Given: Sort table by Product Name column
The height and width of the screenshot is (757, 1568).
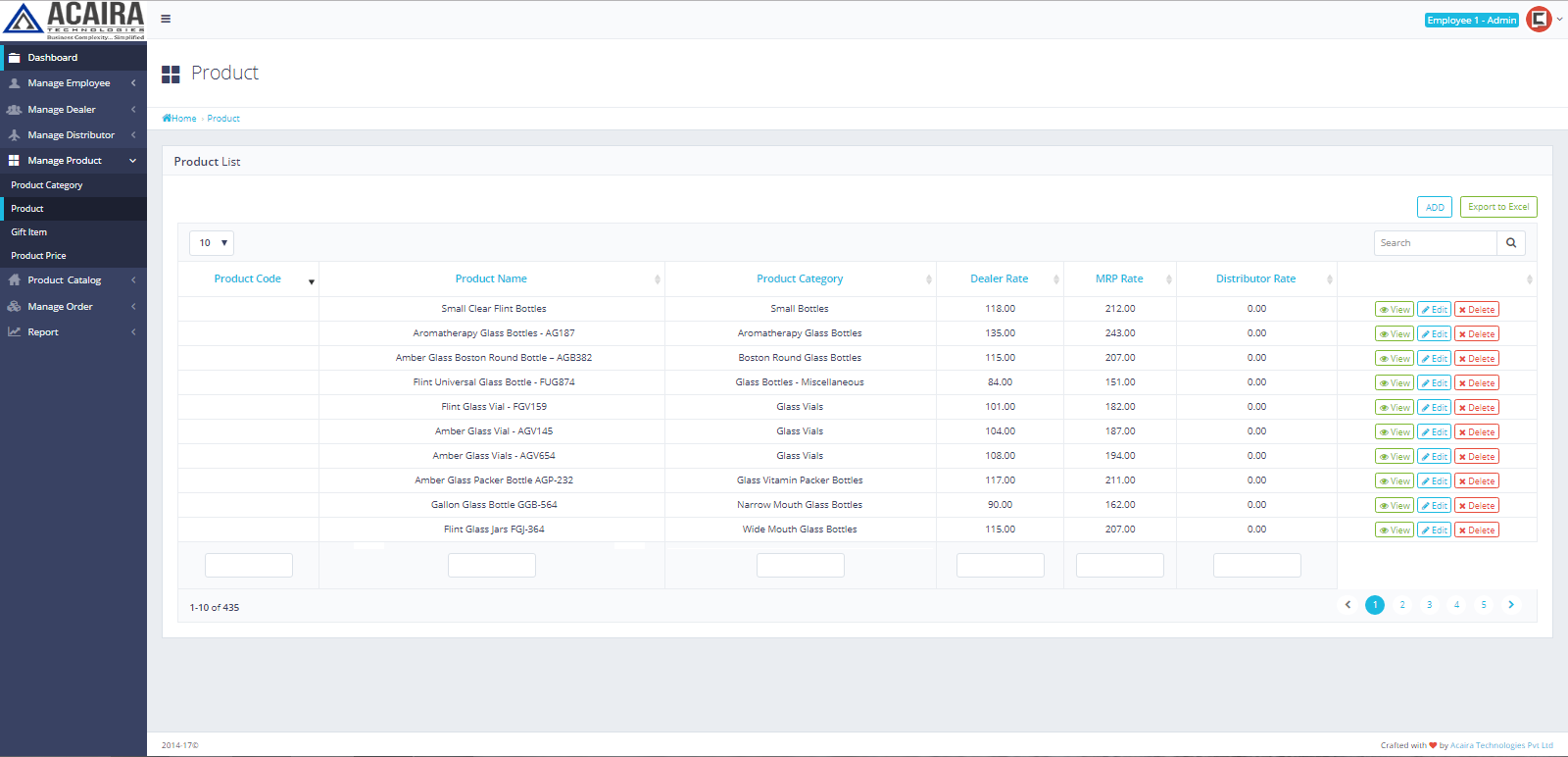Looking at the screenshot, I should point(491,279).
